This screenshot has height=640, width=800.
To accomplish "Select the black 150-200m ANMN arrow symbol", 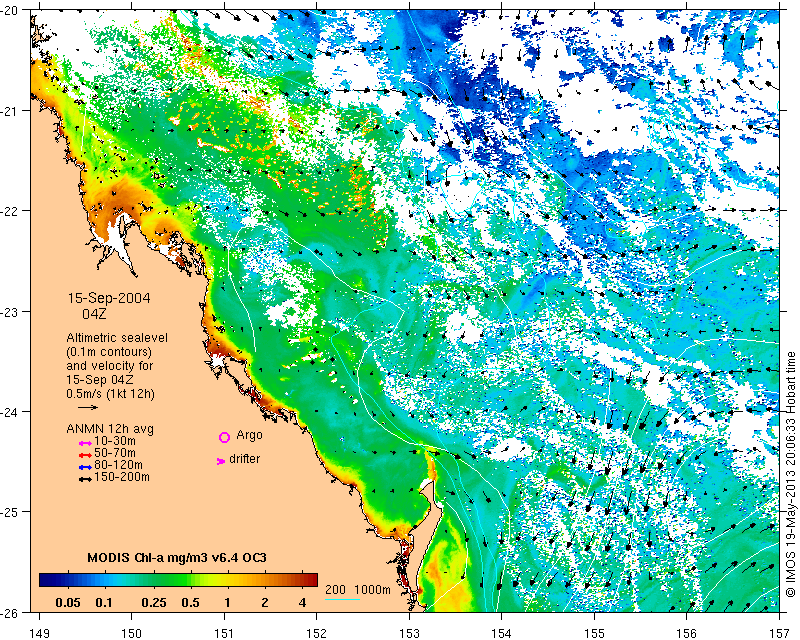I will tap(85, 479).
